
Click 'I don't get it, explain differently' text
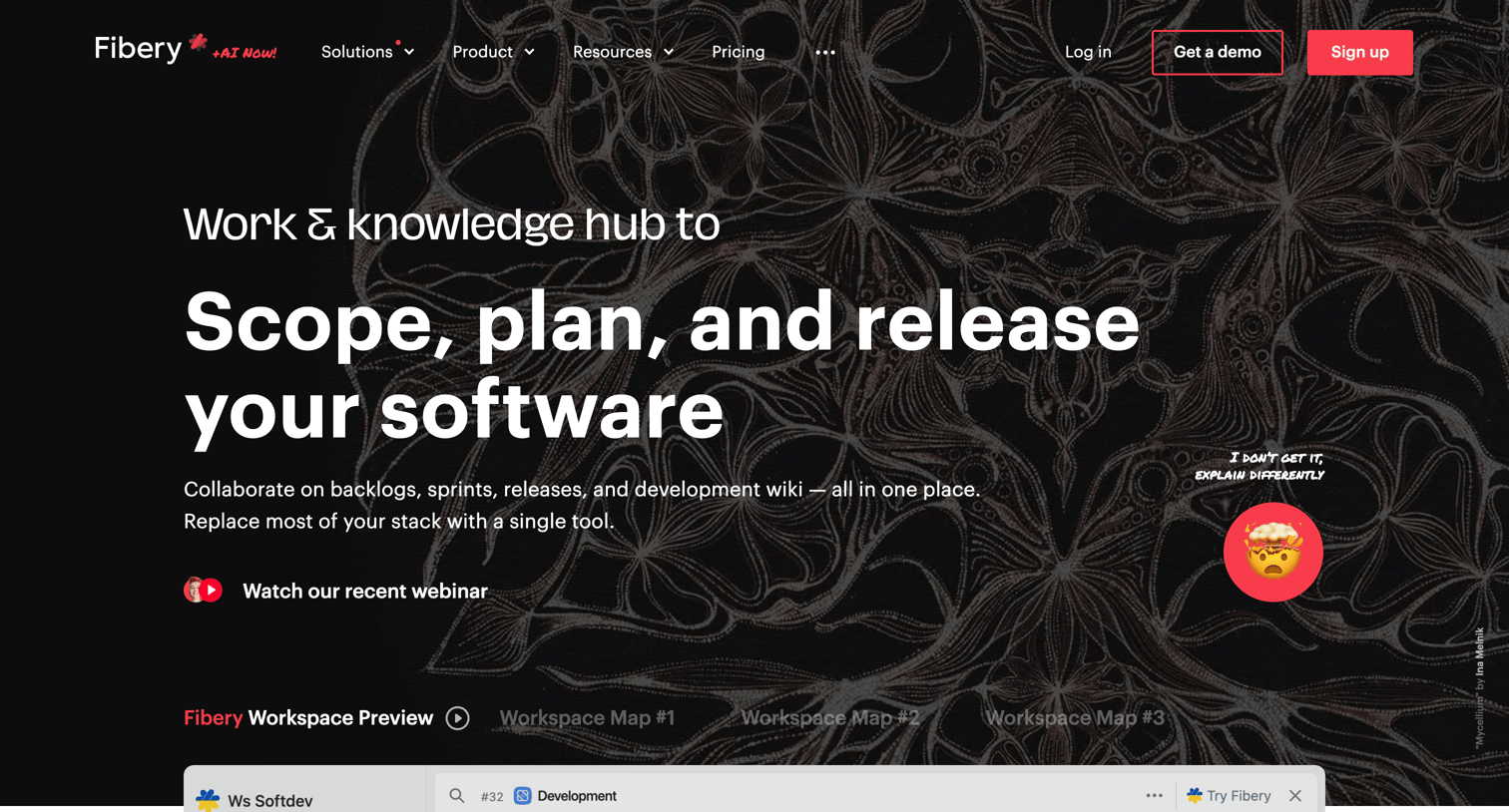tap(1259, 467)
